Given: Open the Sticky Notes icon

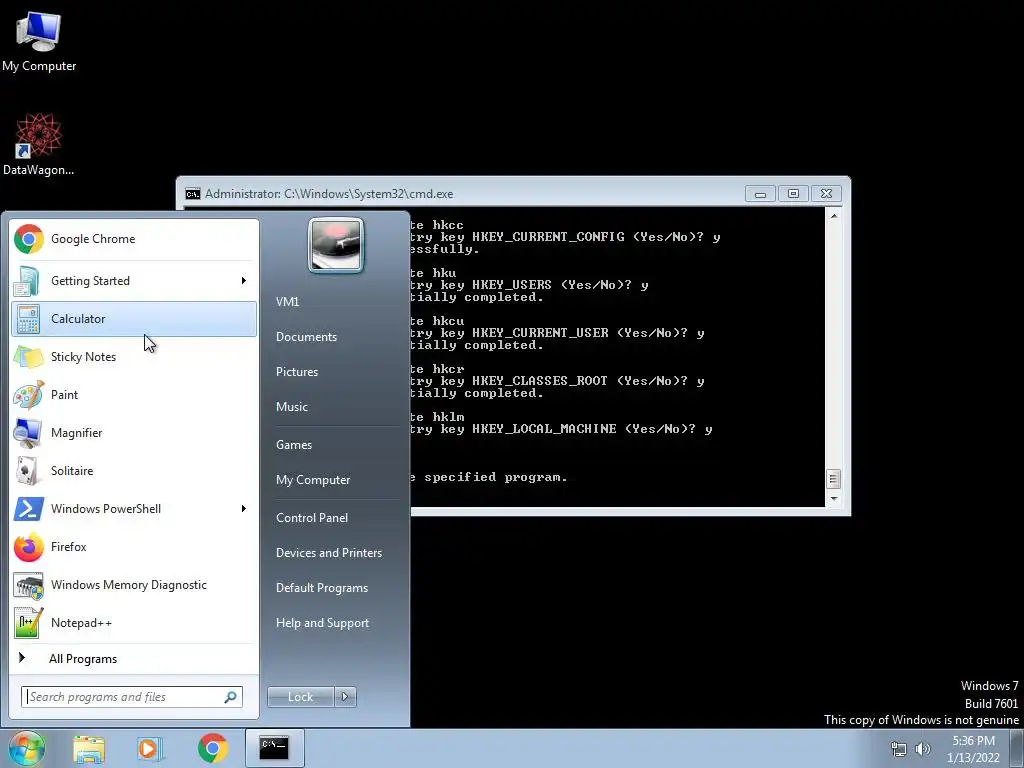Looking at the screenshot, I should tap(28, 357).
